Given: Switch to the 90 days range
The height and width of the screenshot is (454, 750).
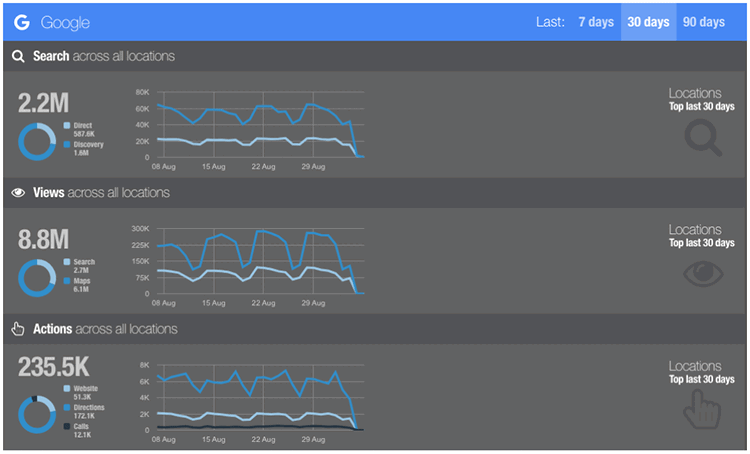Looking at the screenshot, I should tap(704, 22).
